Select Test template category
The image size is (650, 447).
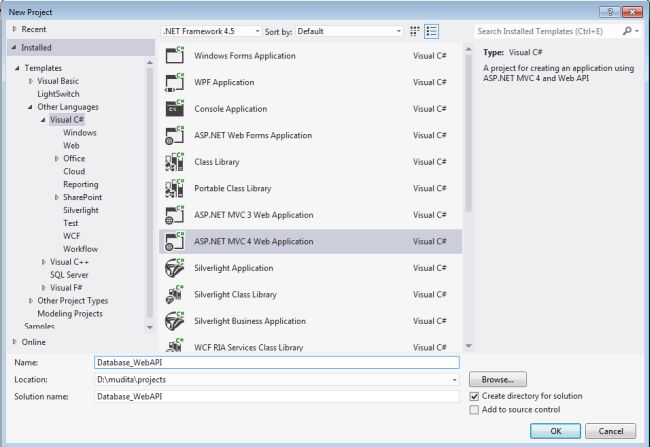(x=70, y=223)
